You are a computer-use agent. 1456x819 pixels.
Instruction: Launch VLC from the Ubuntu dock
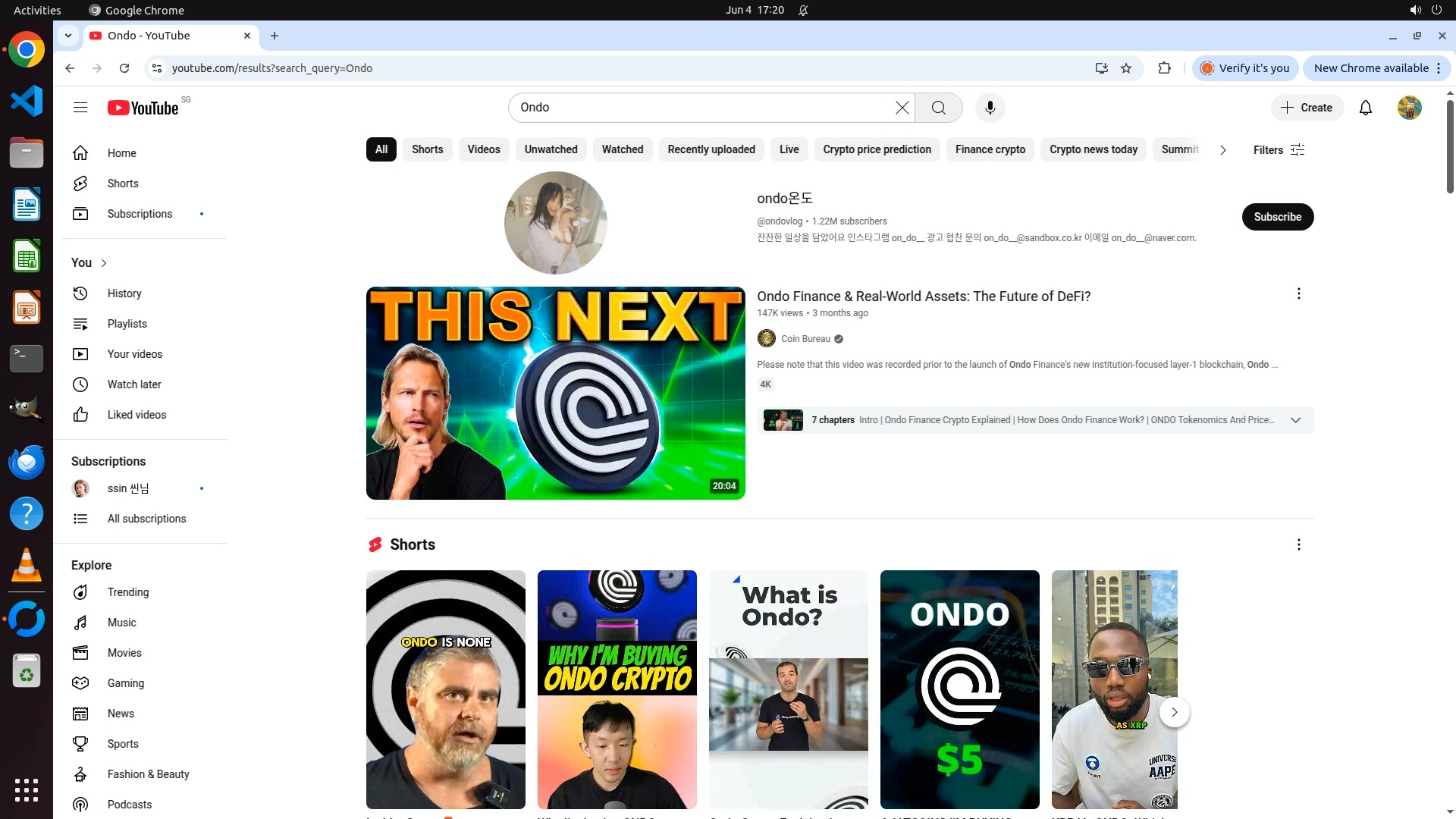[27, 566]
